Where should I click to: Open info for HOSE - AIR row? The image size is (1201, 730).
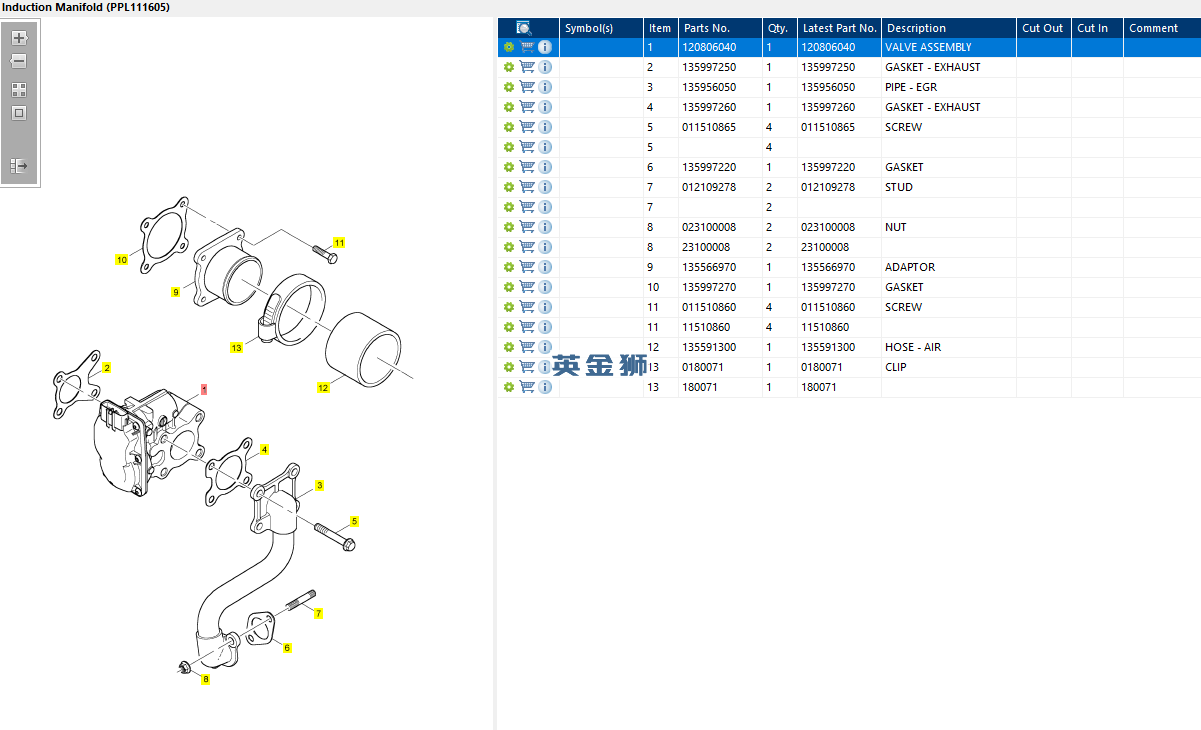545,347
